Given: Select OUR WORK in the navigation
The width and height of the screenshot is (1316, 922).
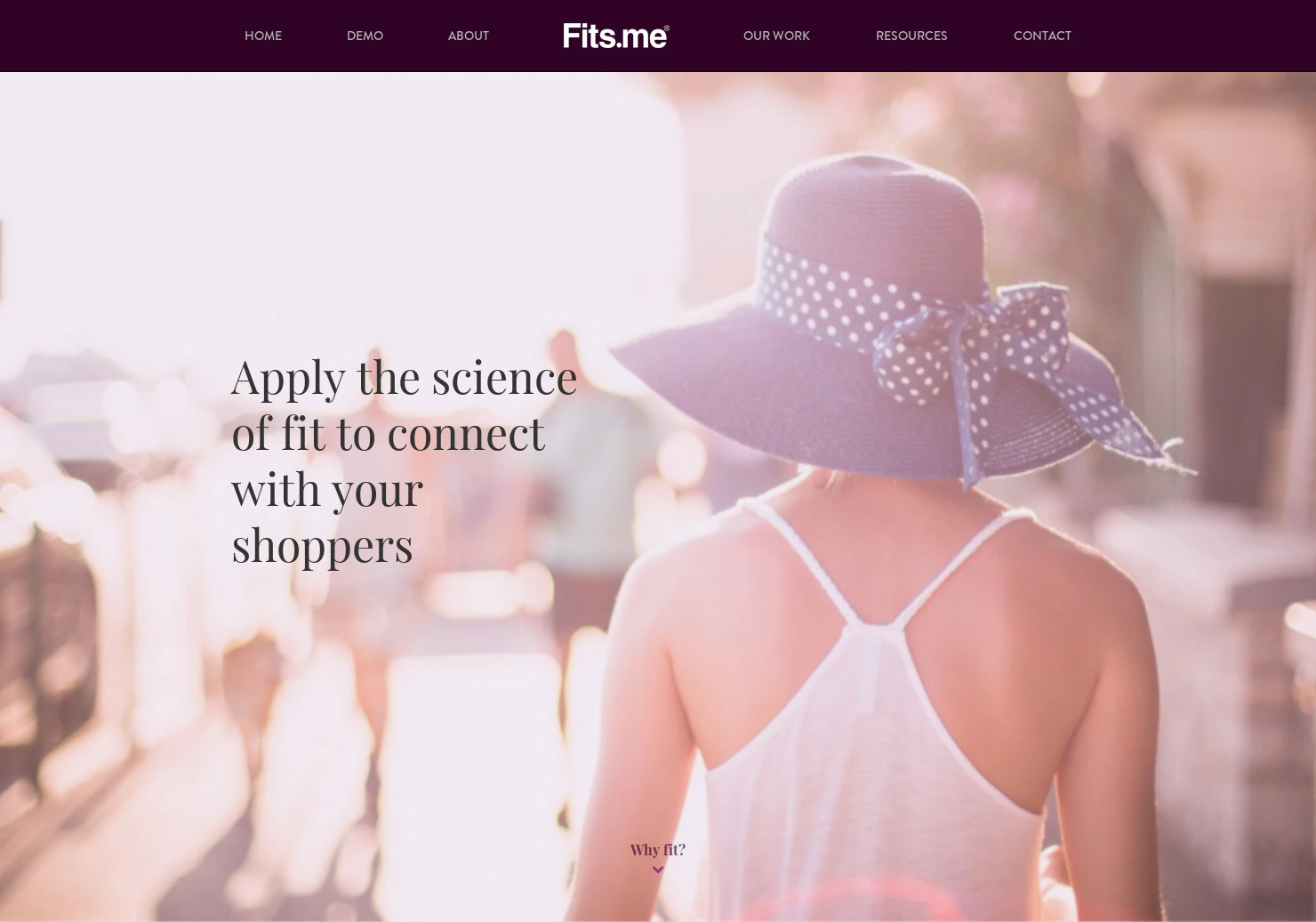Looking at the screenshot, I should [x=776, y=36].
